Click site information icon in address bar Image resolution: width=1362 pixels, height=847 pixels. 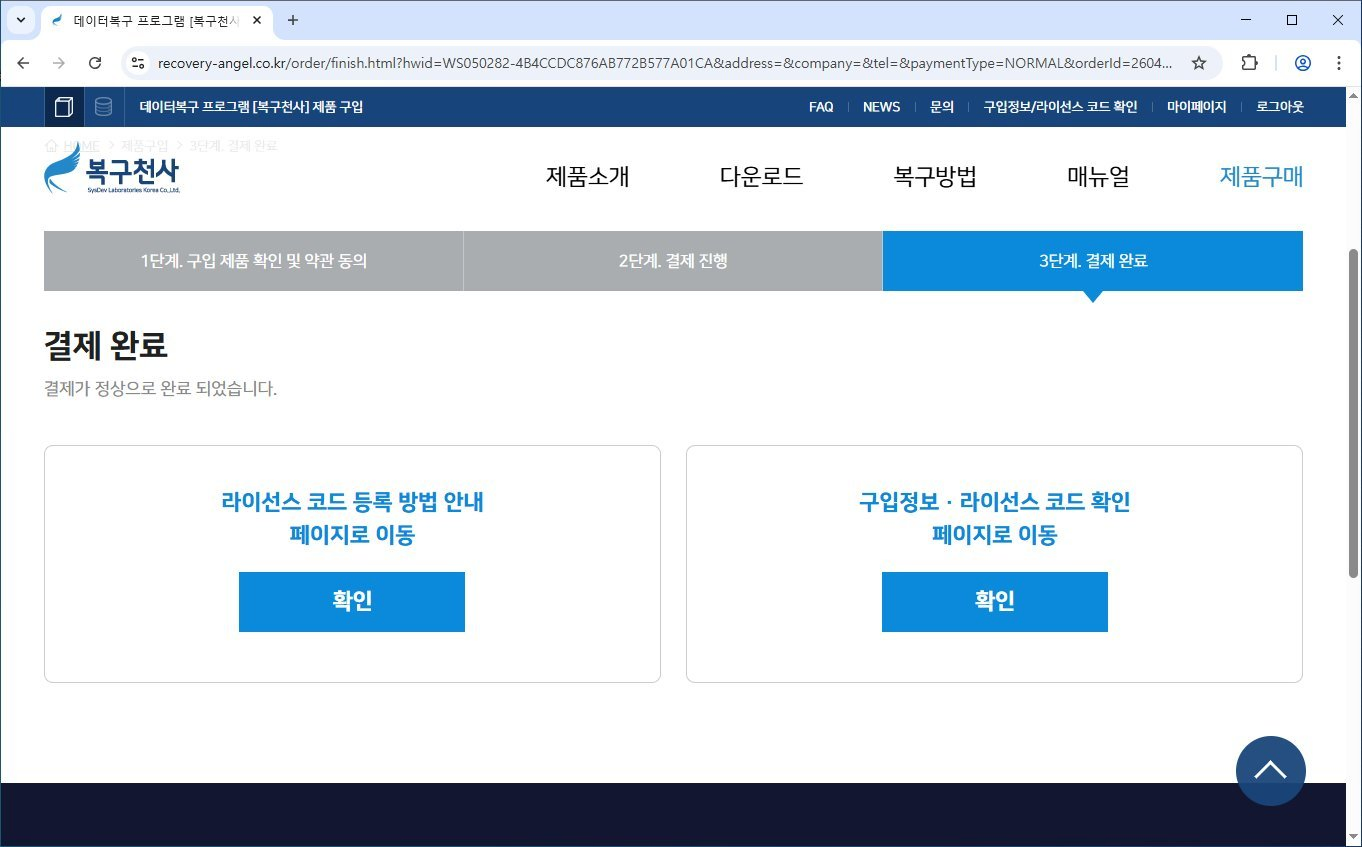(139, 63)
